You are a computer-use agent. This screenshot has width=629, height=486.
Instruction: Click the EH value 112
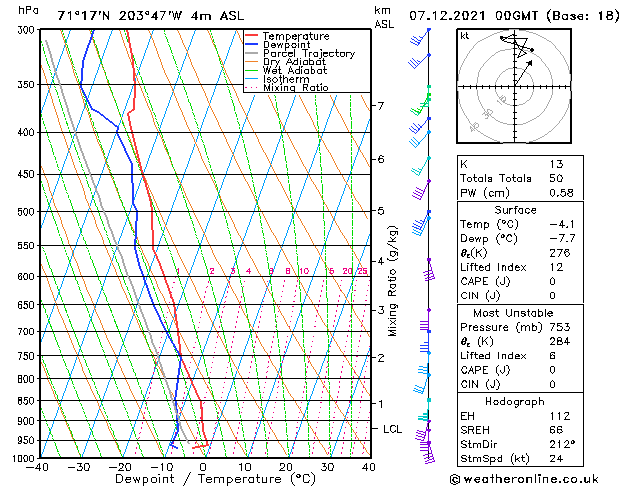tap(560, 416)
